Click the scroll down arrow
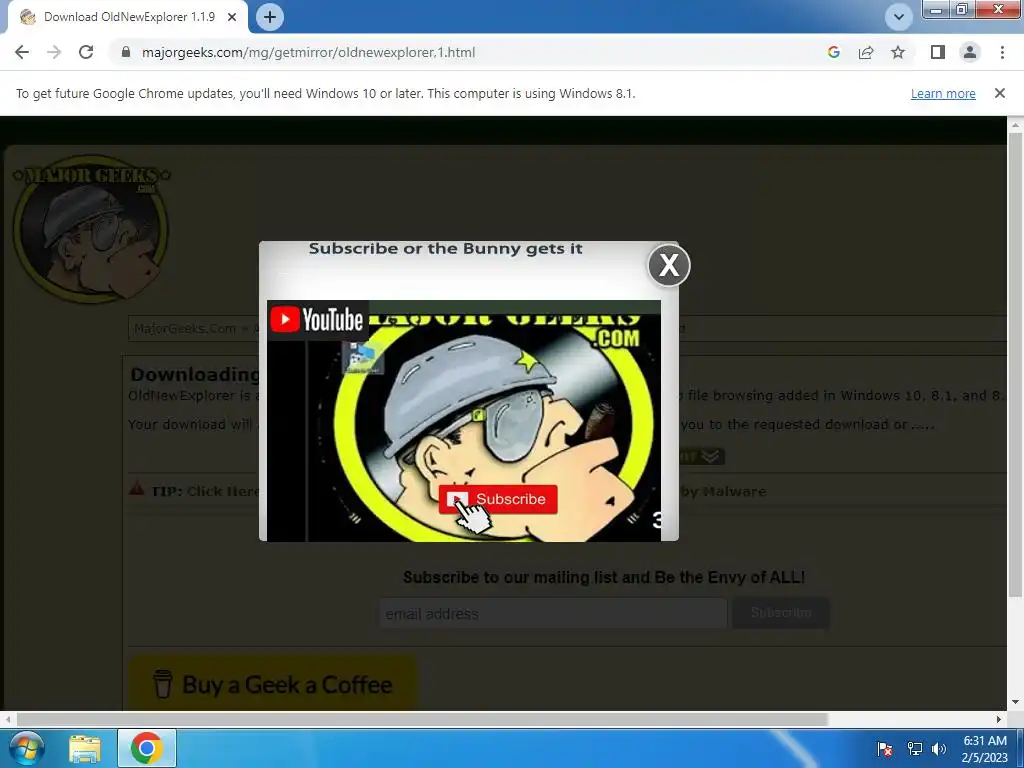The image size is (1024, 768). [1015, 703]
